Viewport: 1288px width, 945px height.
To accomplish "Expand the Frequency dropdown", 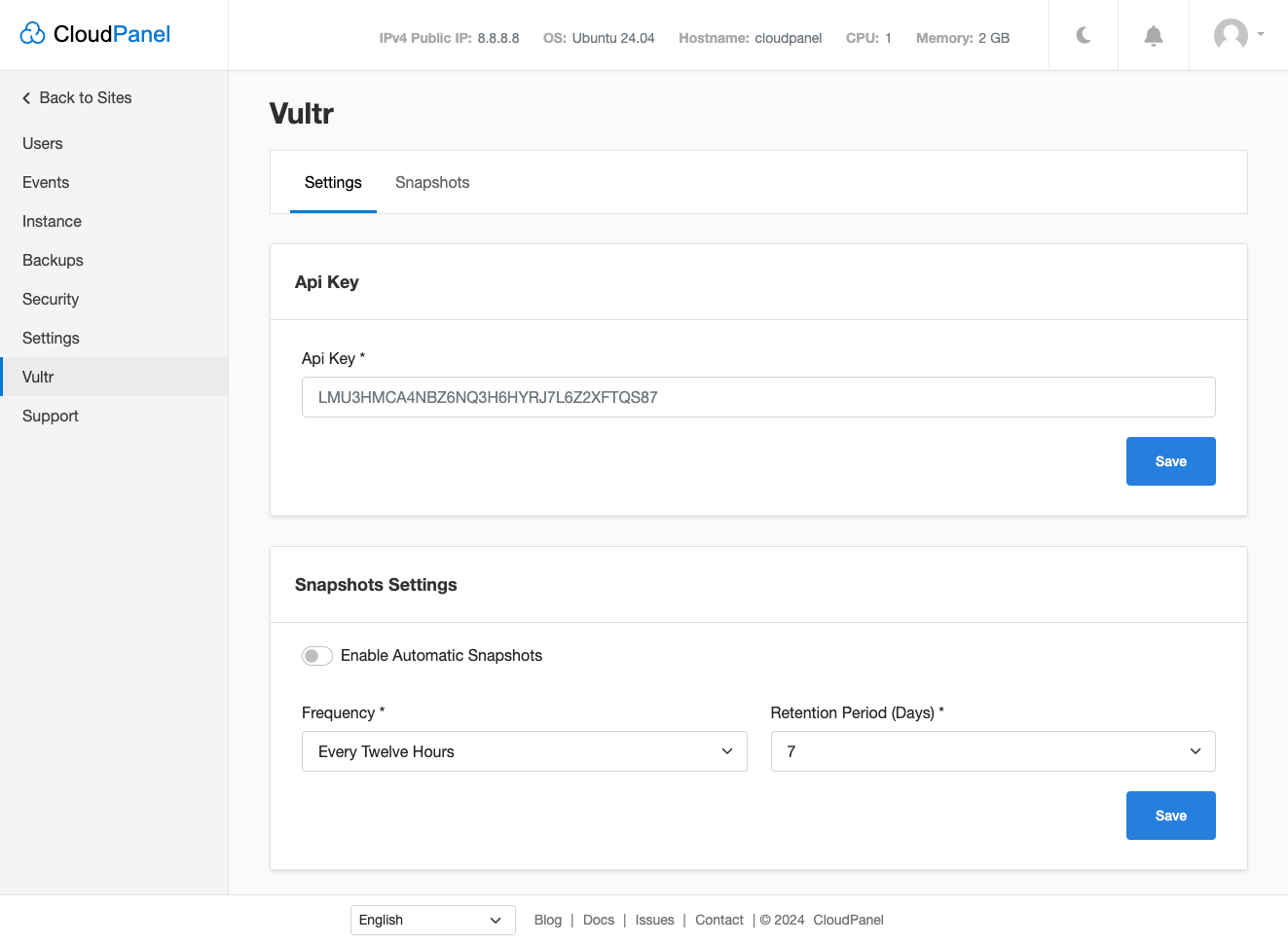I will [524, 751].
